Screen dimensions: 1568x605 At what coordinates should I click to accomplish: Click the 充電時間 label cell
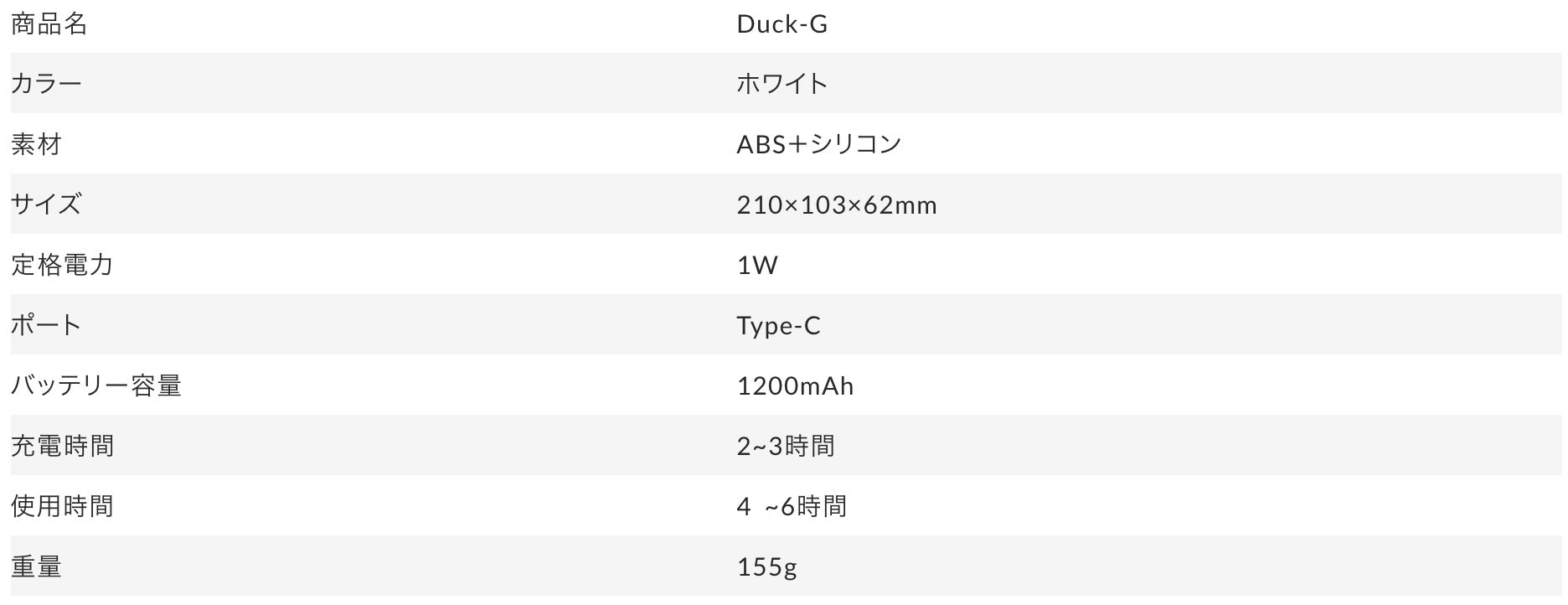(x=62, y=446)
